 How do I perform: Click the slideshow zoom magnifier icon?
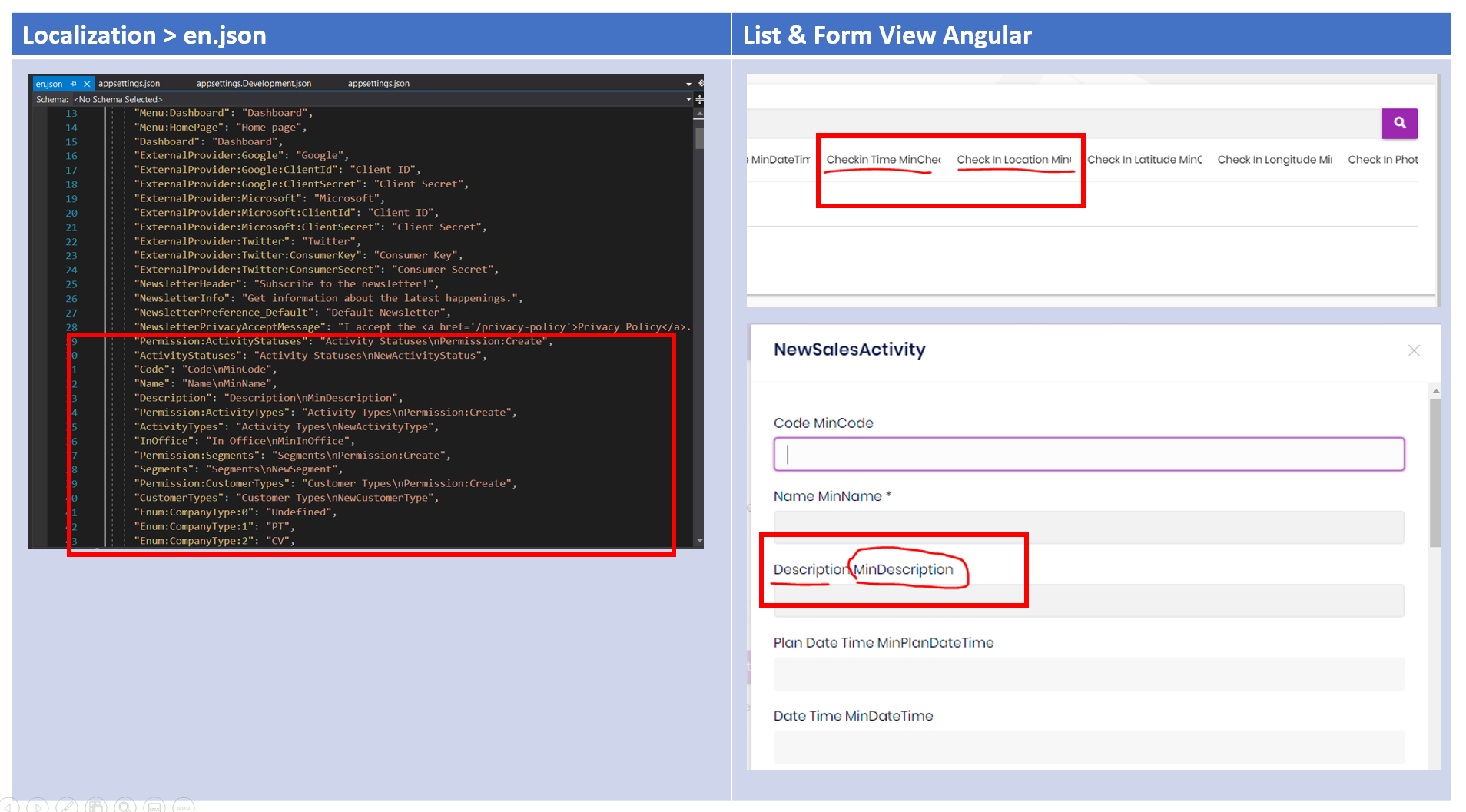(x=124, y=806)
